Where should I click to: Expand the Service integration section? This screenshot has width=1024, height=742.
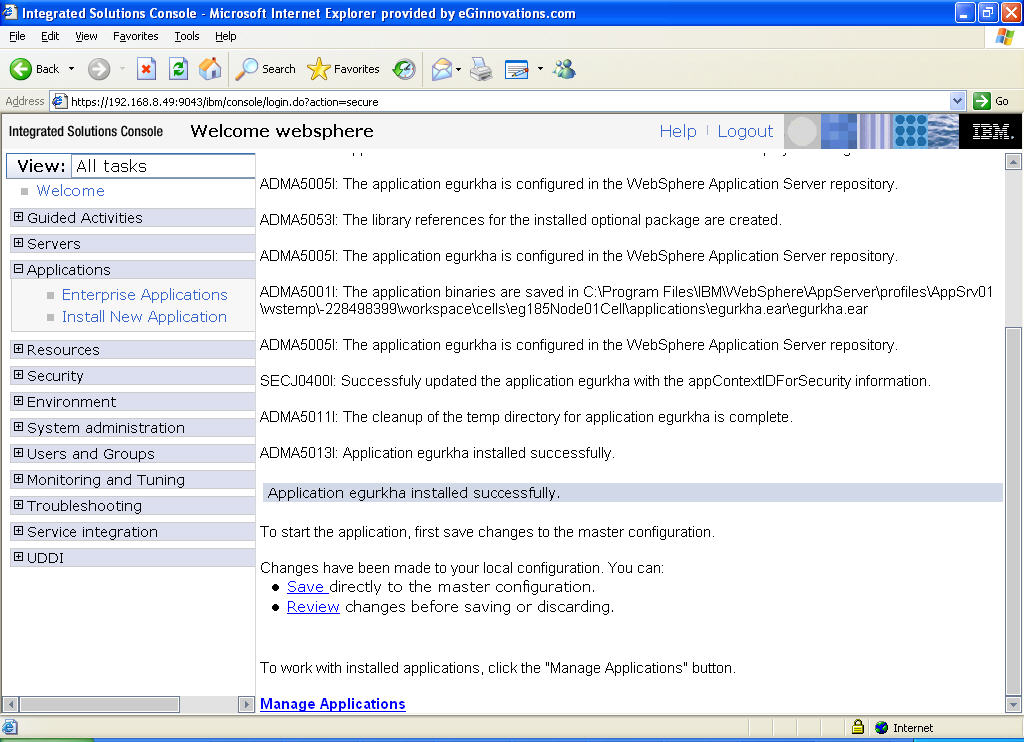click(x=18, y=531)
